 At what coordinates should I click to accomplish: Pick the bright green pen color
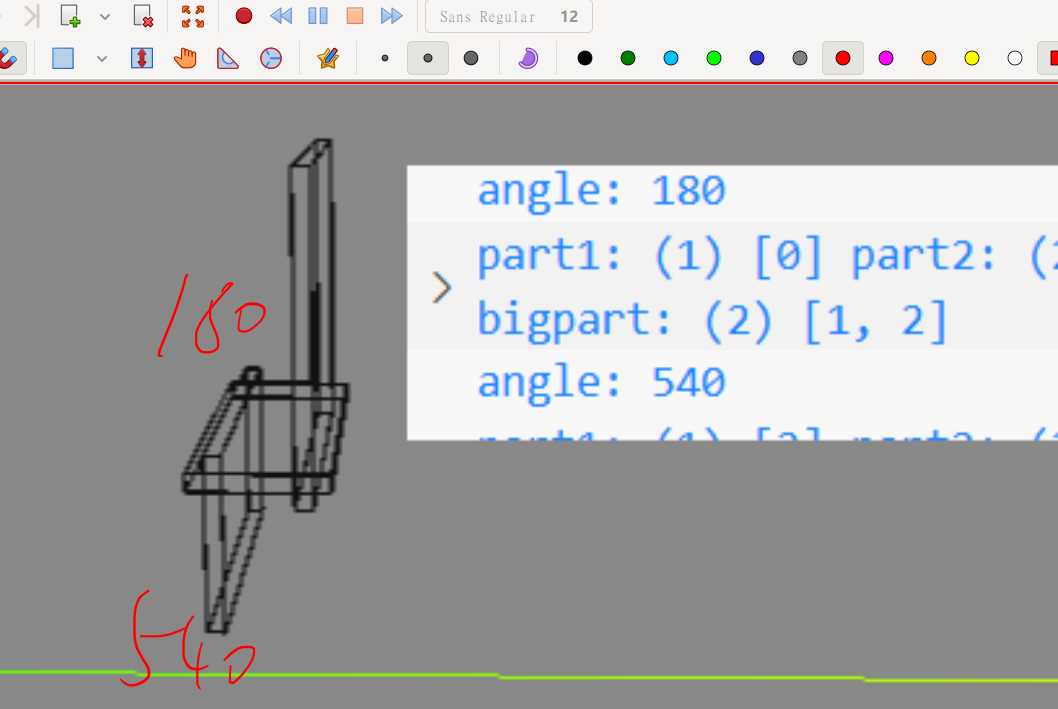pyautogui.click(x=714, y=59)
